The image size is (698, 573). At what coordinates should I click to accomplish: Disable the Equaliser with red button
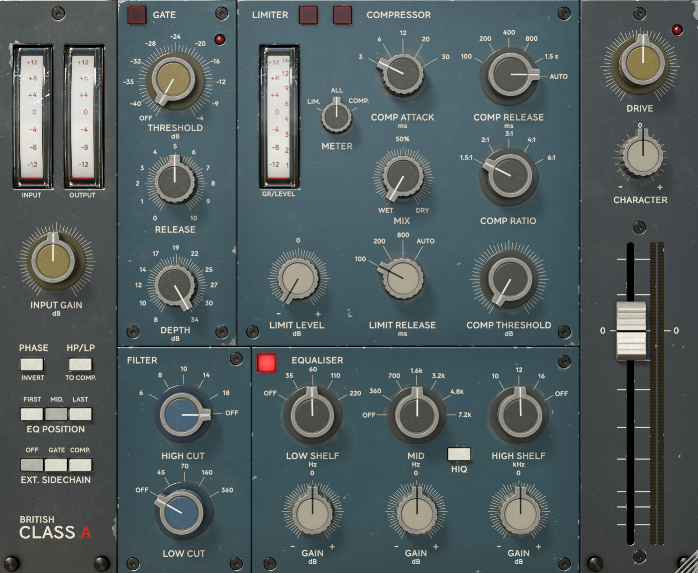266,362
